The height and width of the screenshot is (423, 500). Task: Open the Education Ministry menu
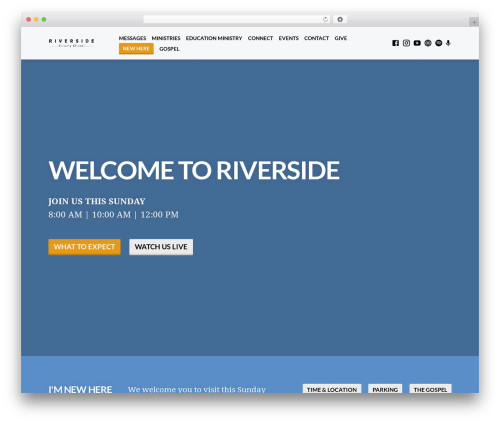pyautogui.click(x=214, y=38)
